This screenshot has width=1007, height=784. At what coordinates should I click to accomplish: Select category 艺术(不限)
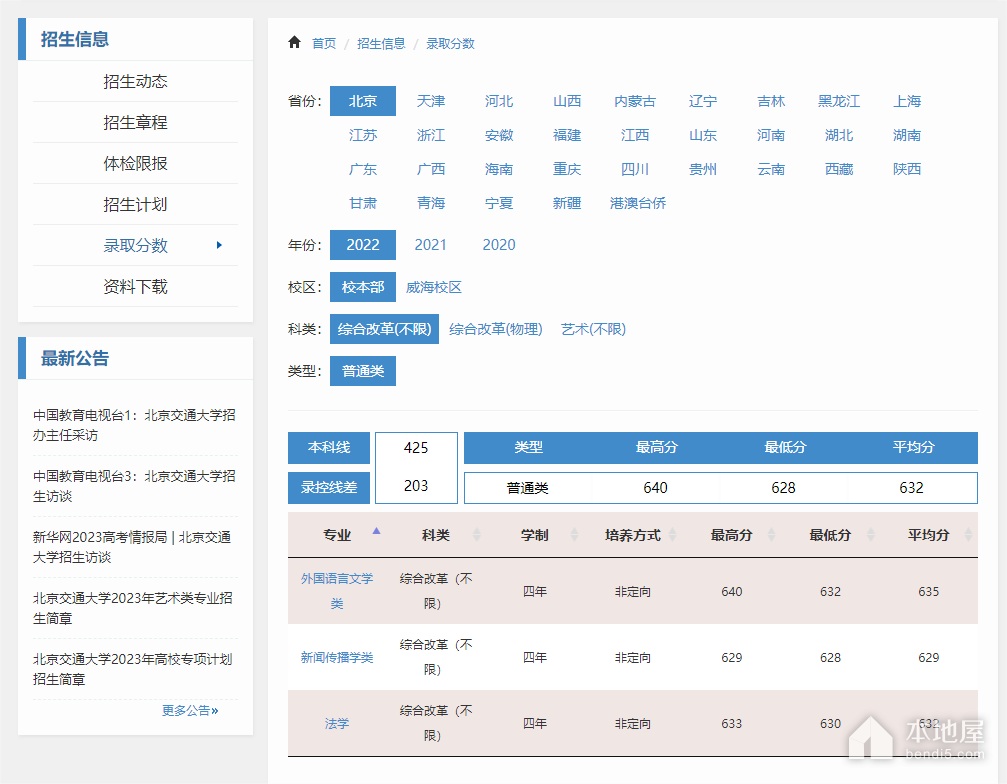593,329
